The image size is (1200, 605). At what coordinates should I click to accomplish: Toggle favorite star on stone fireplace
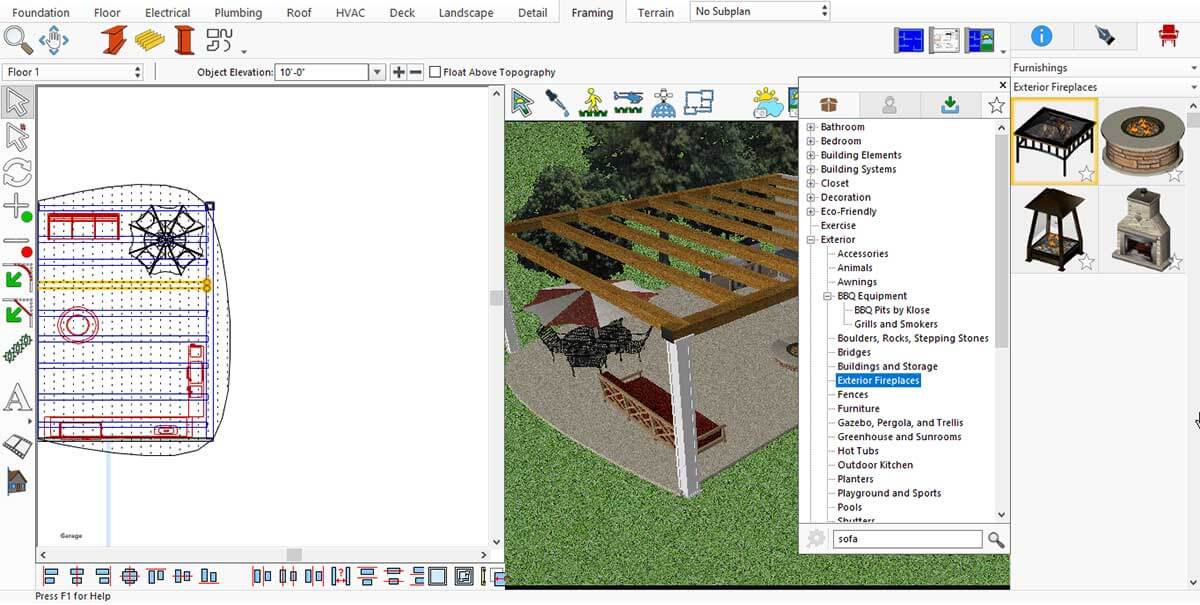1176,262
